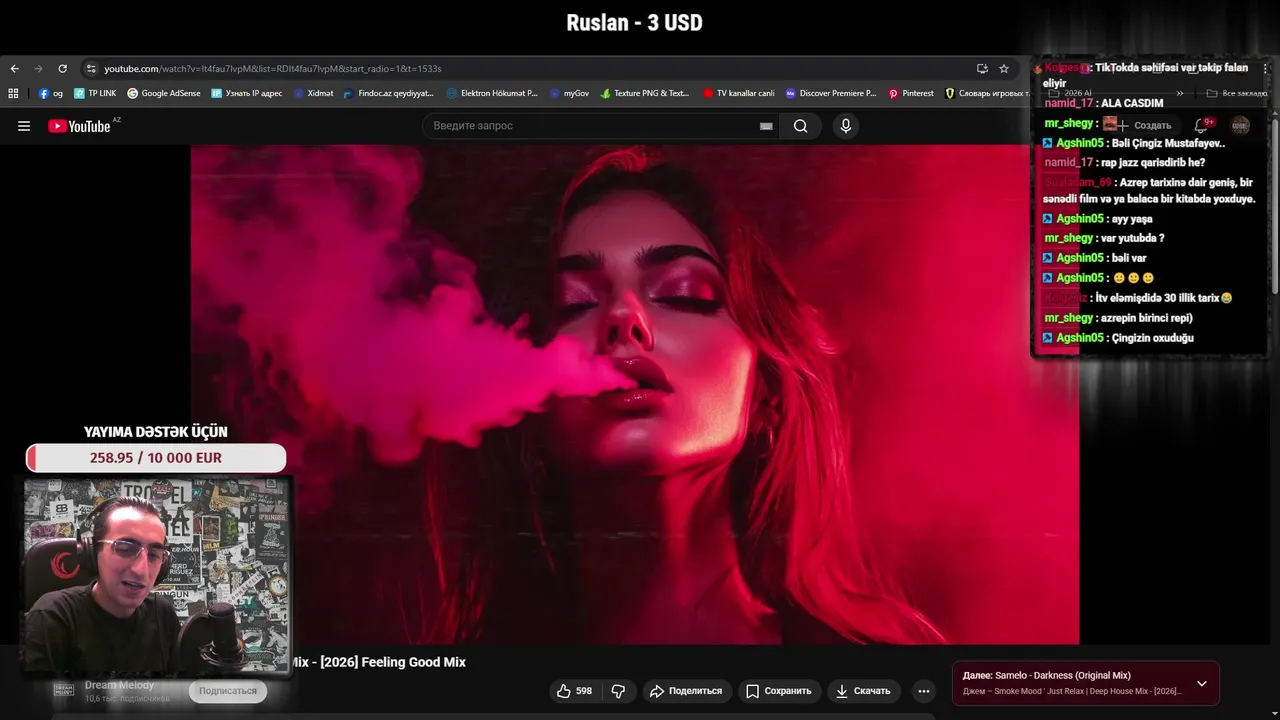
Task: Click the 'Сохранить' save button
Action: [x=779, y=691]
